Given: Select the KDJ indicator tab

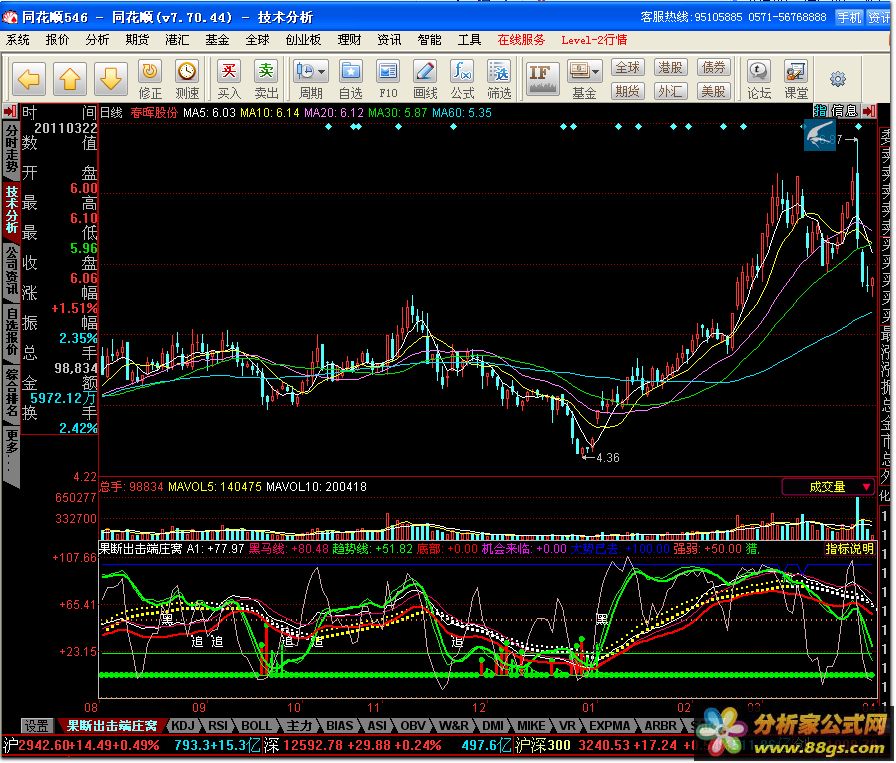Looking at the screenshot, I should 183,726.
